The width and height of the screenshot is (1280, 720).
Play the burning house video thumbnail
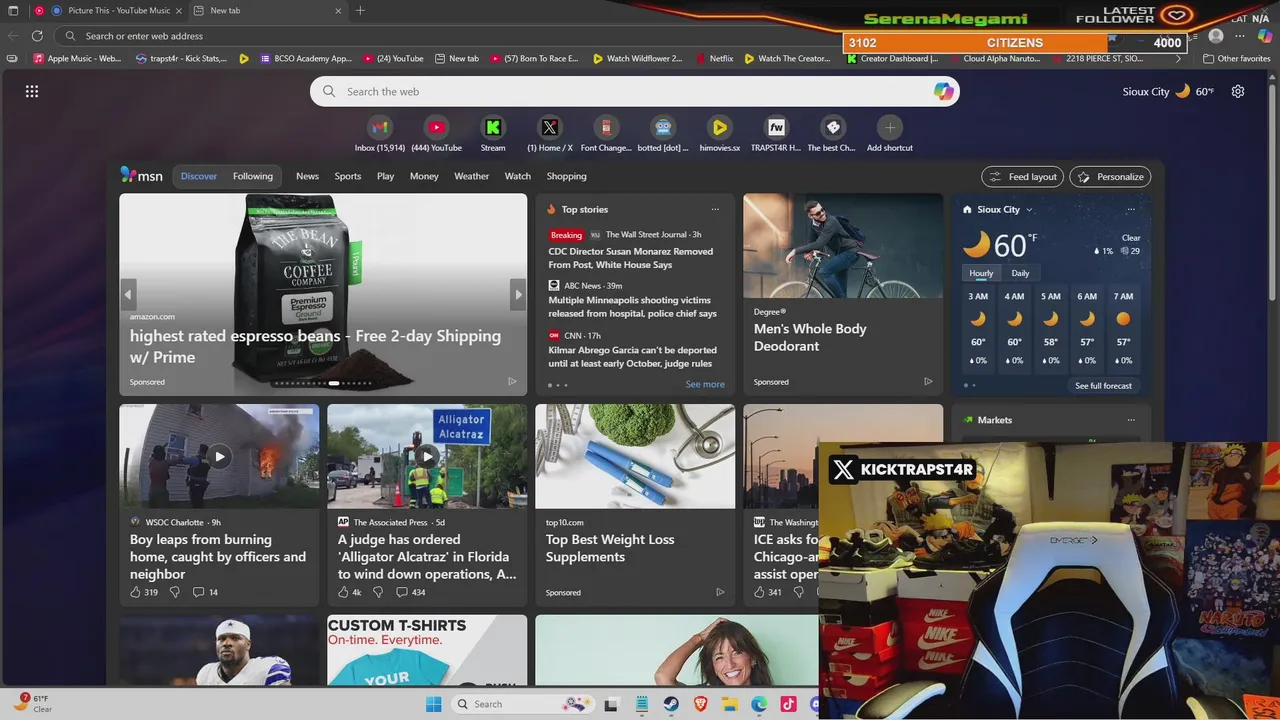coord(219,457)
